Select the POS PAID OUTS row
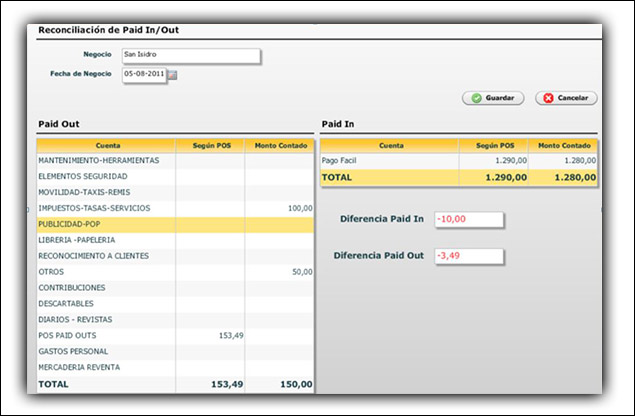 (x=106, y=336)
